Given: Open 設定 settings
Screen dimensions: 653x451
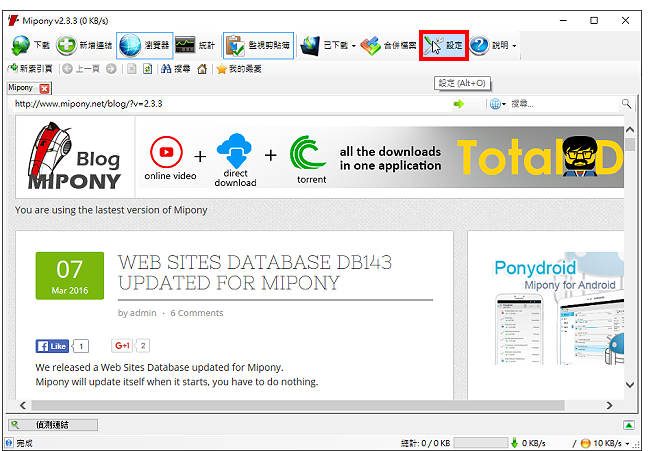Looking at the screenshot, I should point(444,45).
